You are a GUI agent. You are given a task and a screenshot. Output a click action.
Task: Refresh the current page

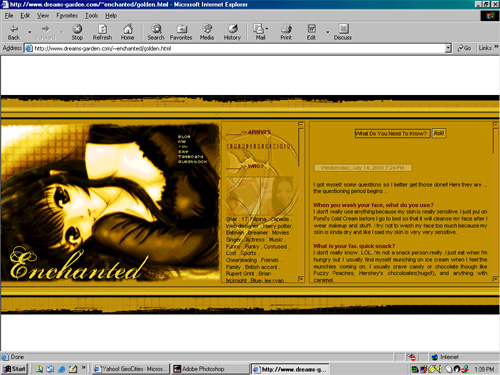click(102, 29)
